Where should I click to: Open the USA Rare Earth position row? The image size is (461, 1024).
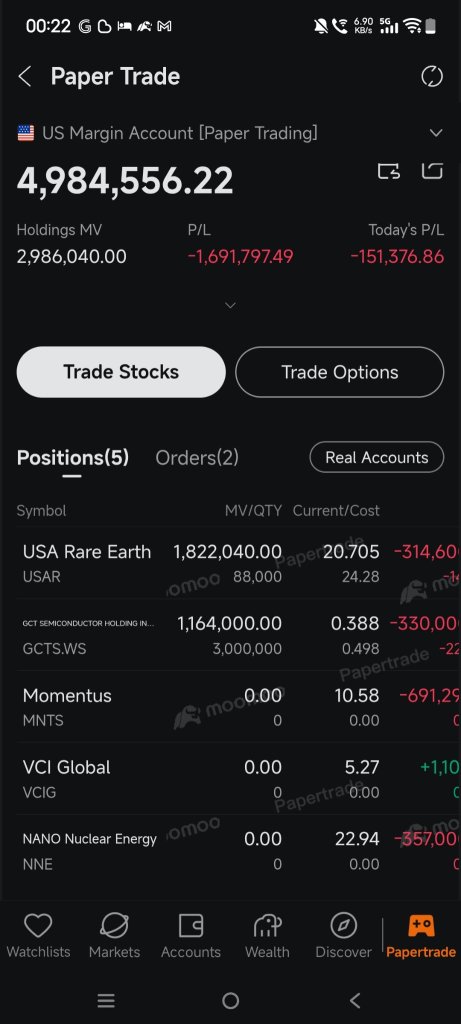click(x=230, y=563)
